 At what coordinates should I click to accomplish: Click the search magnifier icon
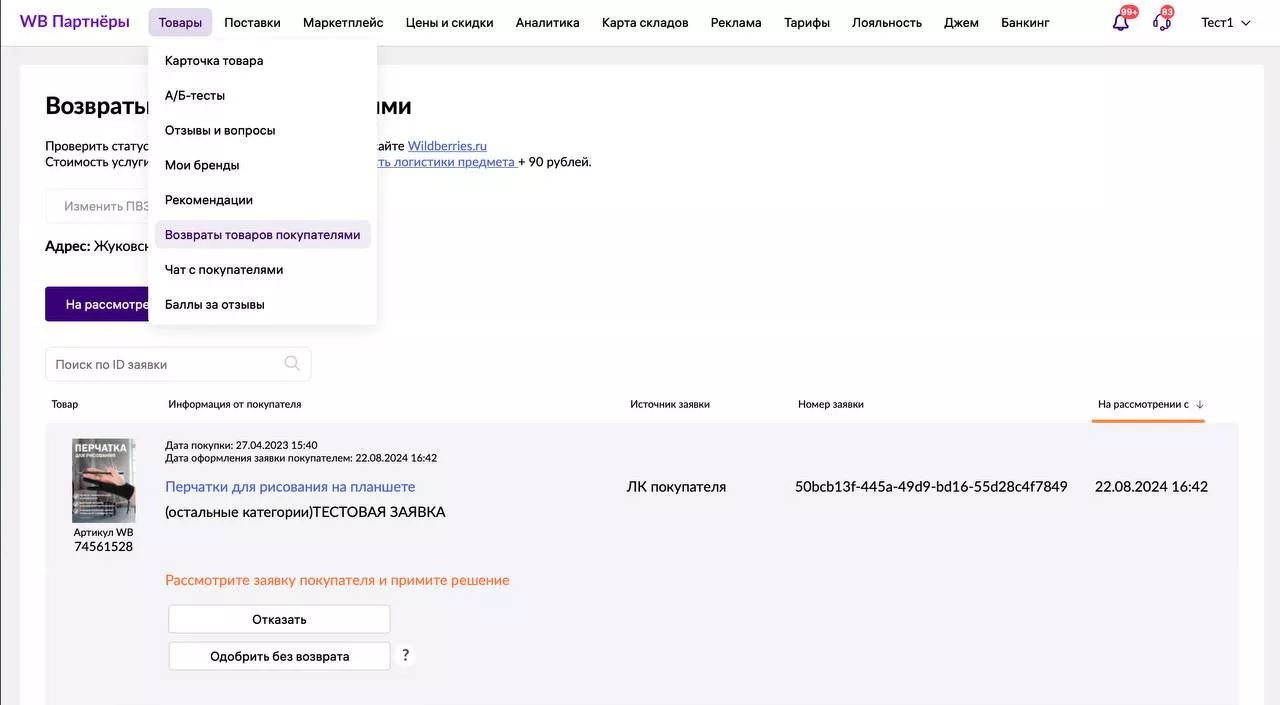[x=292, y=364]
